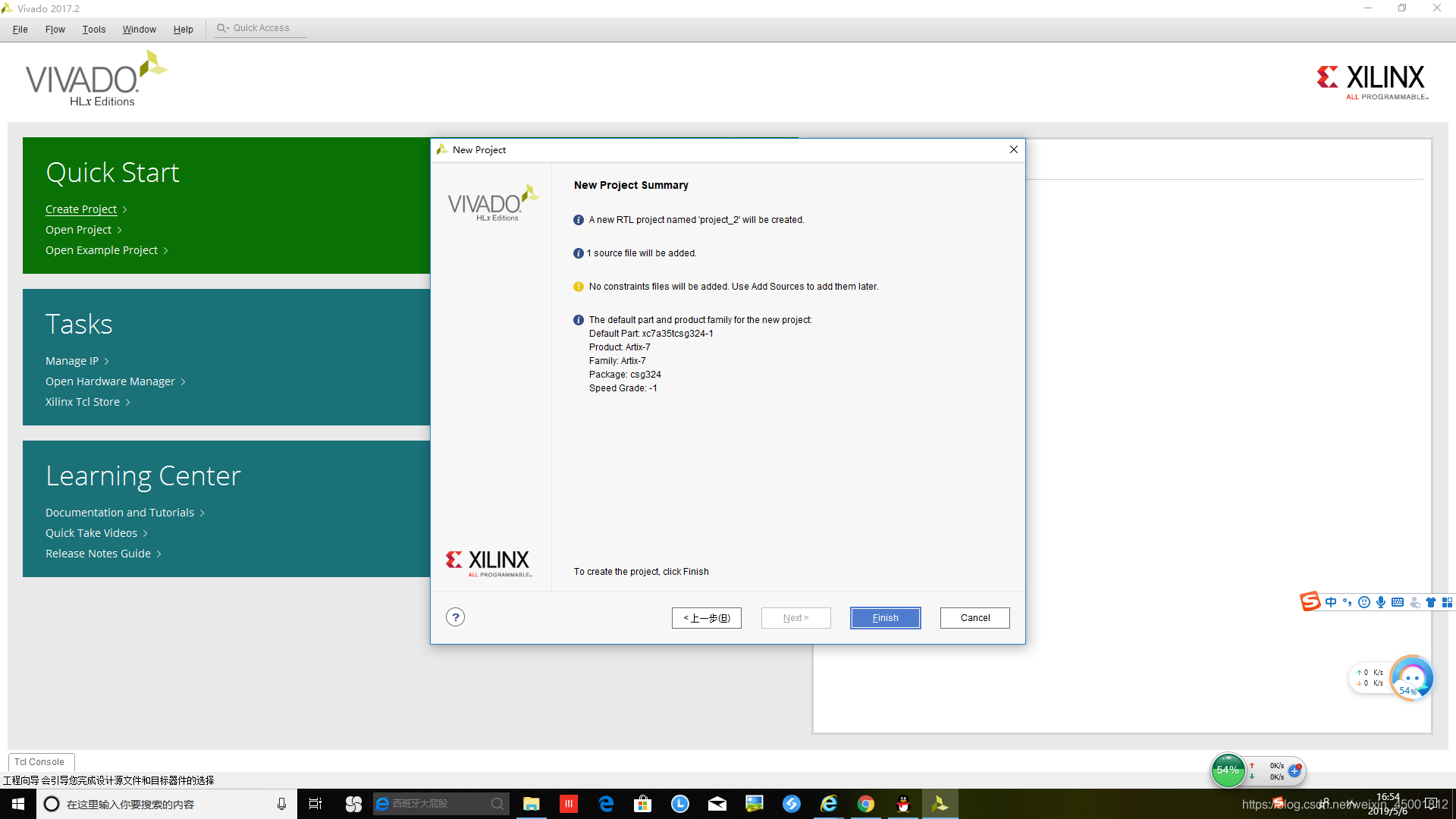Click the 'project_2' summary line
1456x819 pixels.
(x=696, y=220)
